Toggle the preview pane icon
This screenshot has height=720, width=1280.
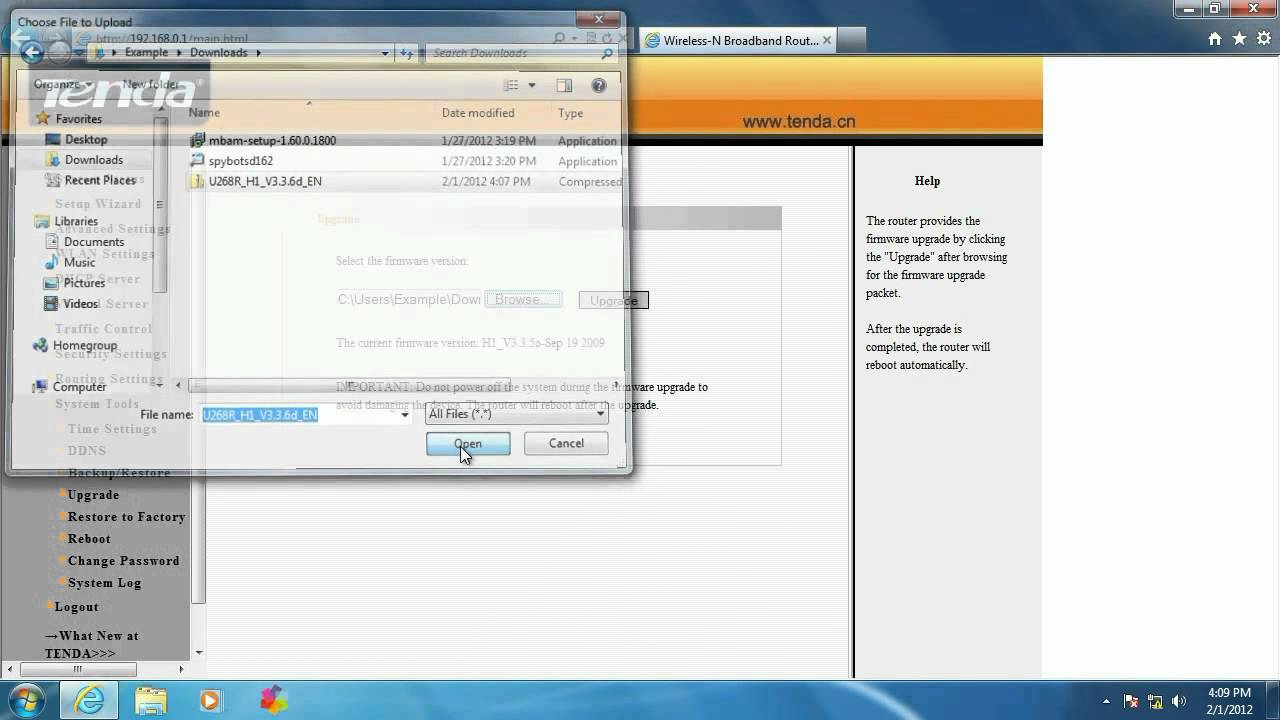click(x=564, y=86)
